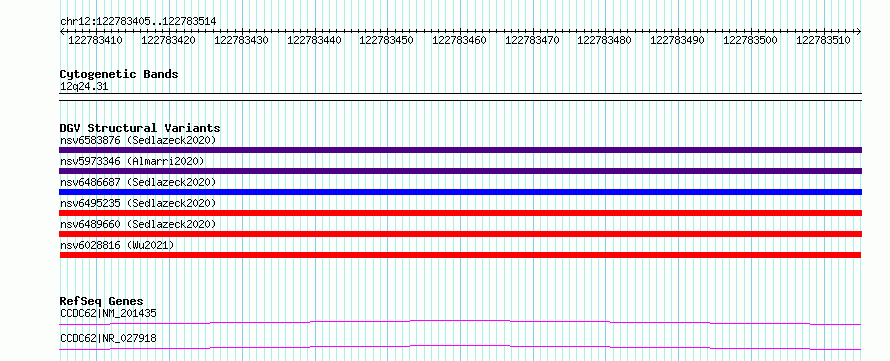Click ruler position 122783420
The height and width of the screenshot is (361, 890).
click(x=168, y=40)
